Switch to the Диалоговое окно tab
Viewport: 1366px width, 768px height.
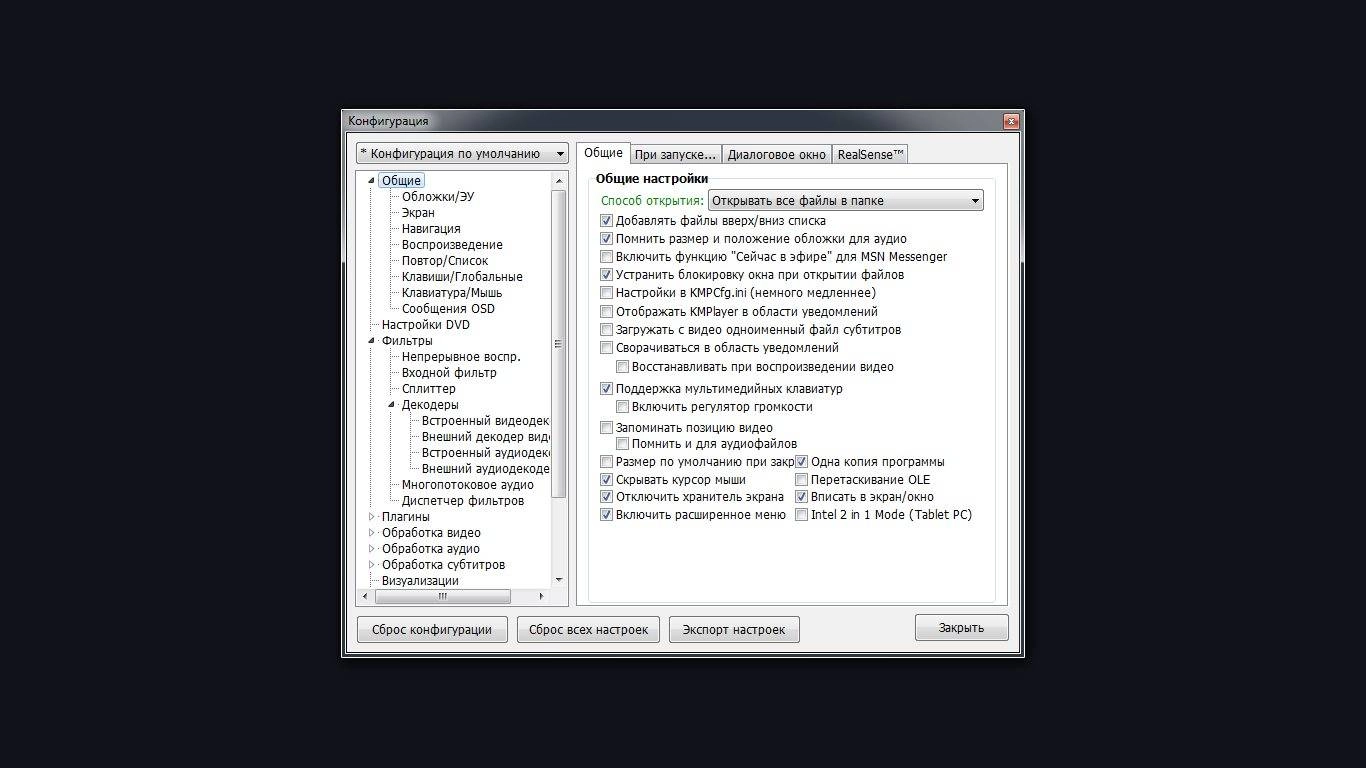(x=776, y=154)
